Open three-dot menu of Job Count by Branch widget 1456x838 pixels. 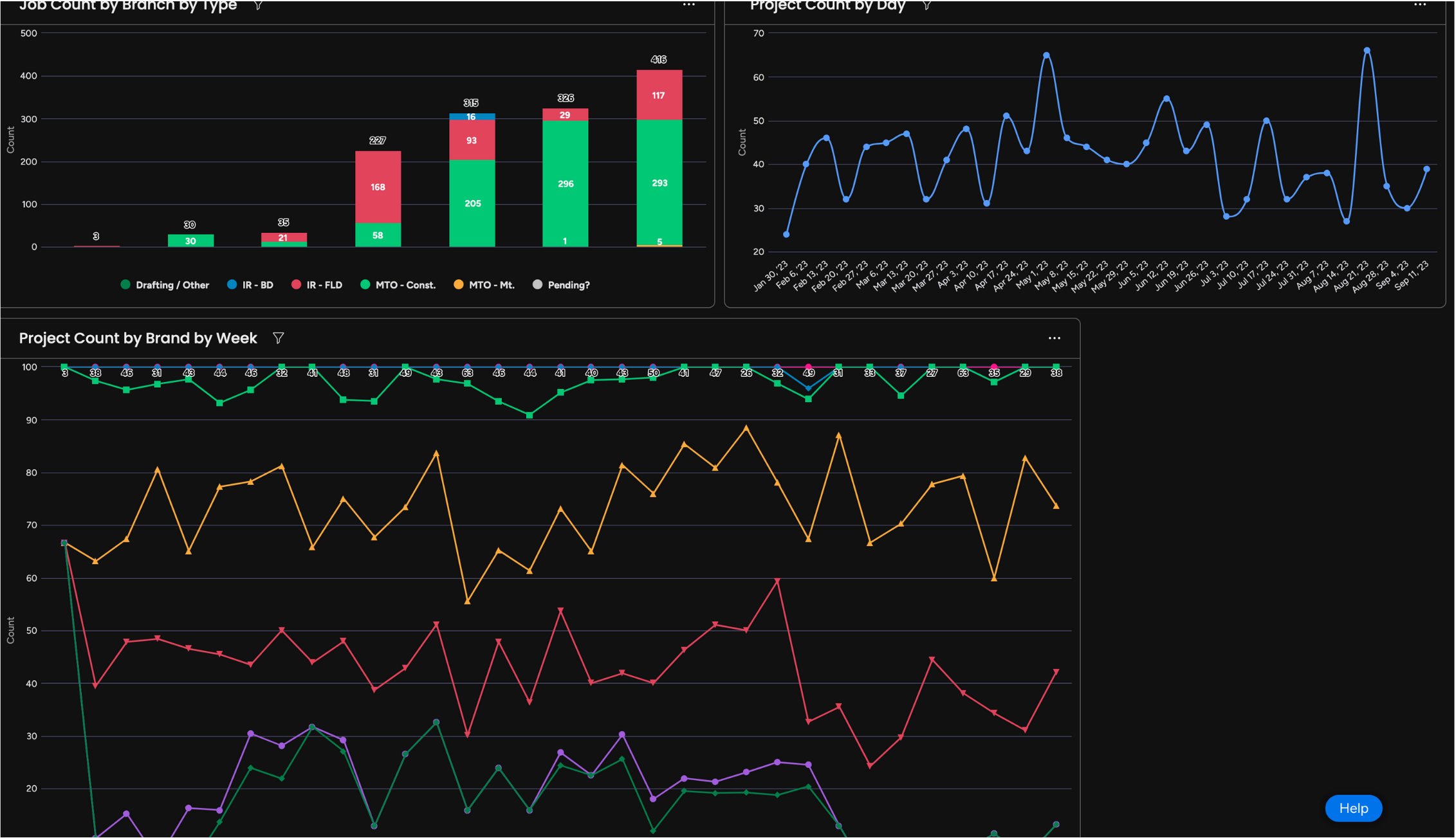[689, 5]
